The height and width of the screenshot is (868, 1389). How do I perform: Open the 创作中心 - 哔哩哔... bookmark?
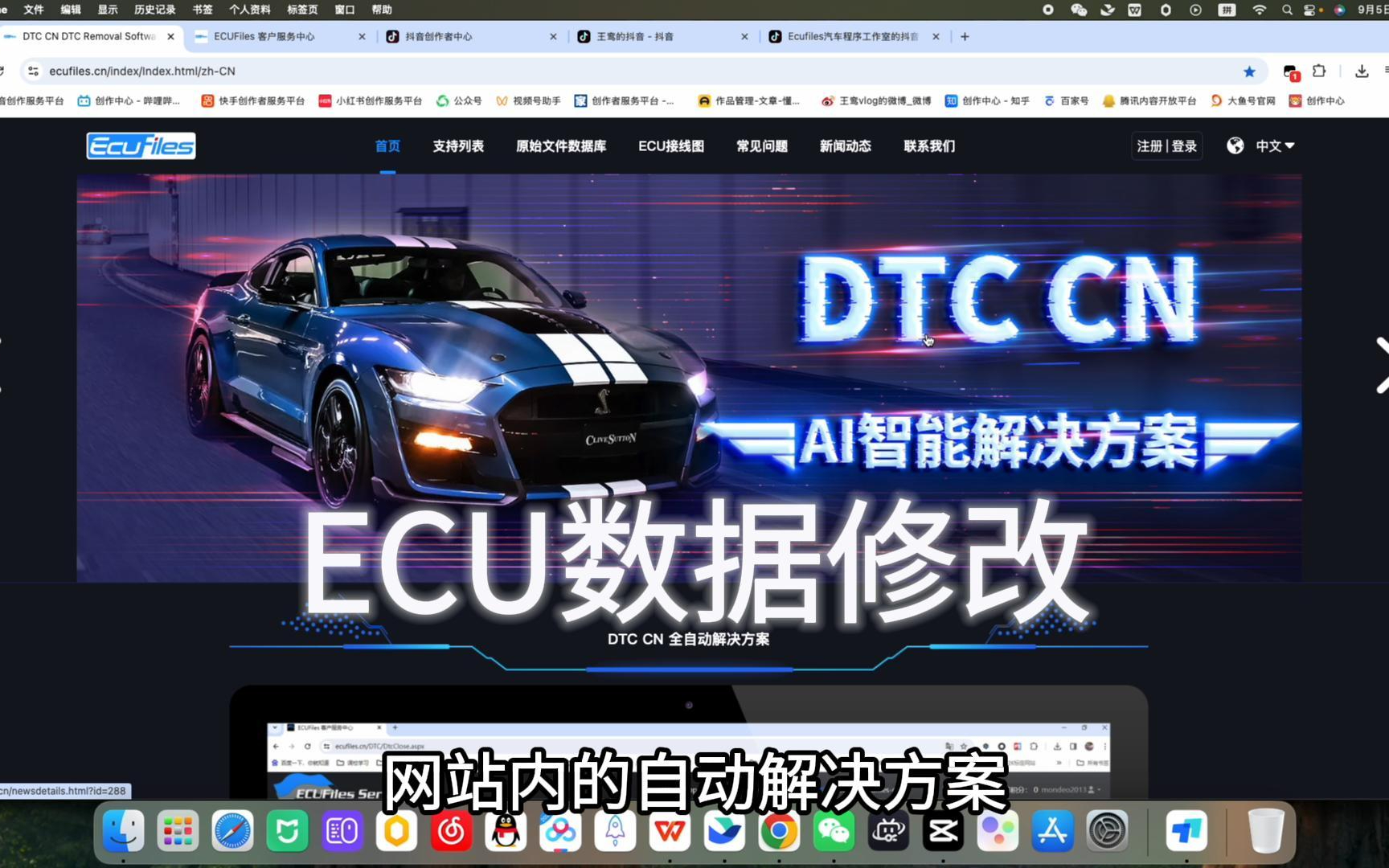pyautogui.click(x=129, y=100)
